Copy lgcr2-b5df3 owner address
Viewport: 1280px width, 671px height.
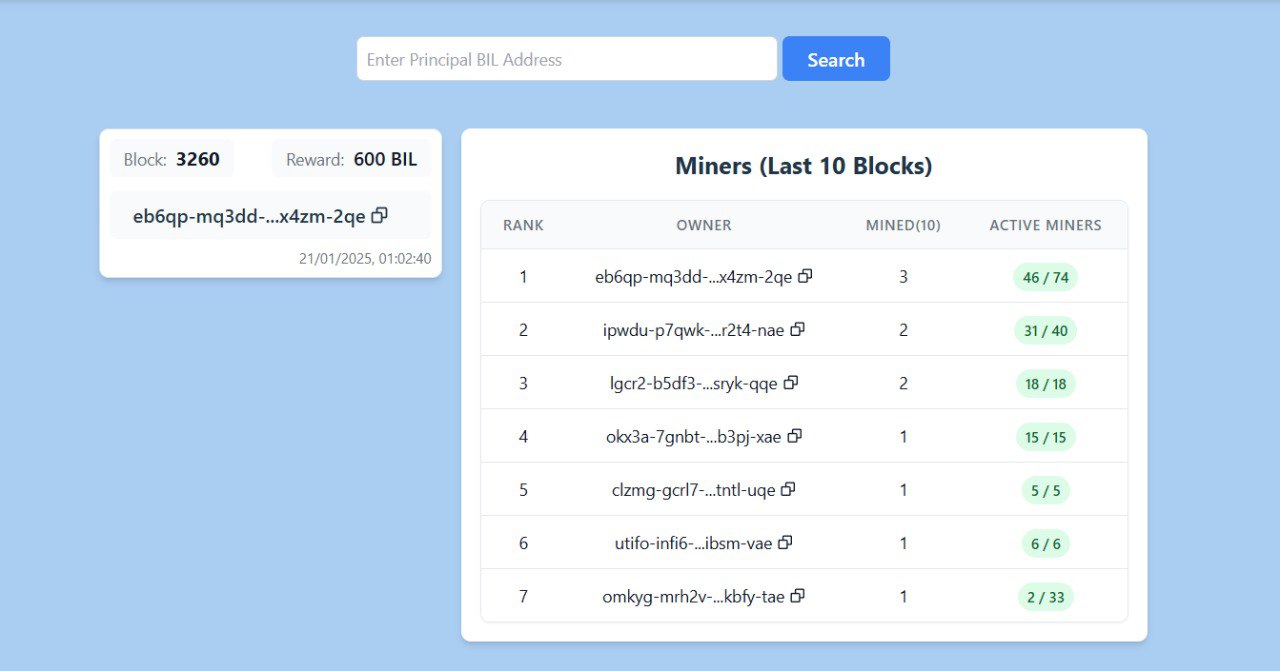click(790, 383)
